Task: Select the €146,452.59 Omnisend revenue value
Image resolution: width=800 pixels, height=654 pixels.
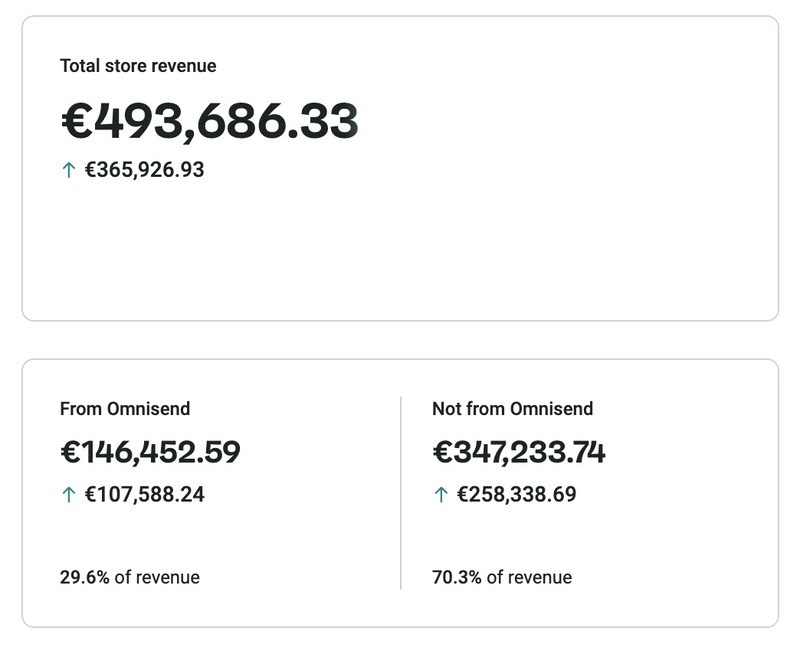Action: (150, 452)
